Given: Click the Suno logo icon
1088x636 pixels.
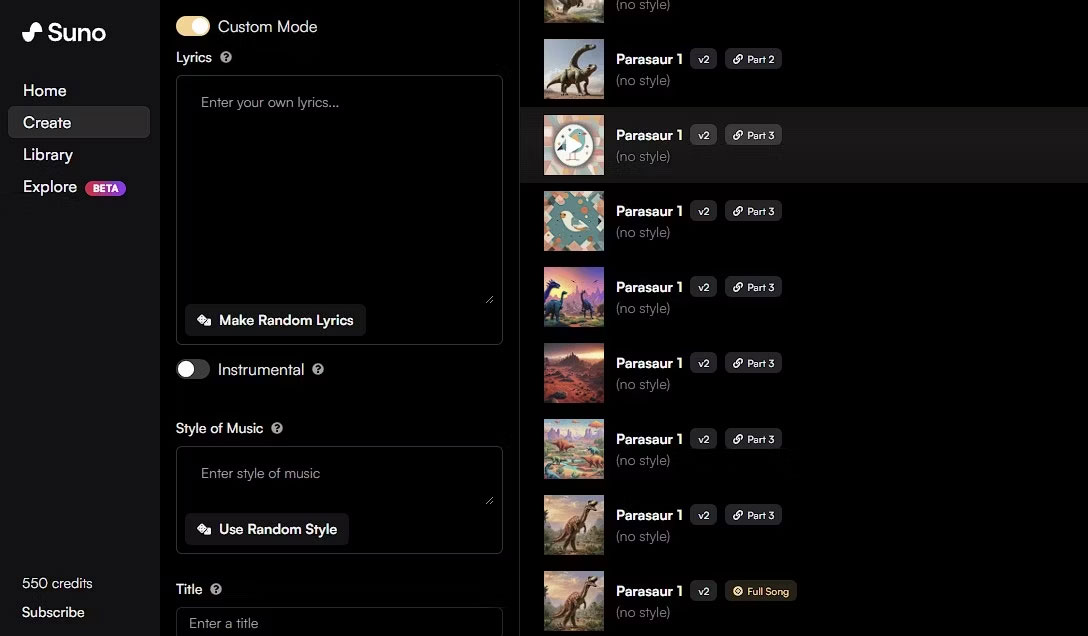Looking at the screenshot, I should pos(32,32).
